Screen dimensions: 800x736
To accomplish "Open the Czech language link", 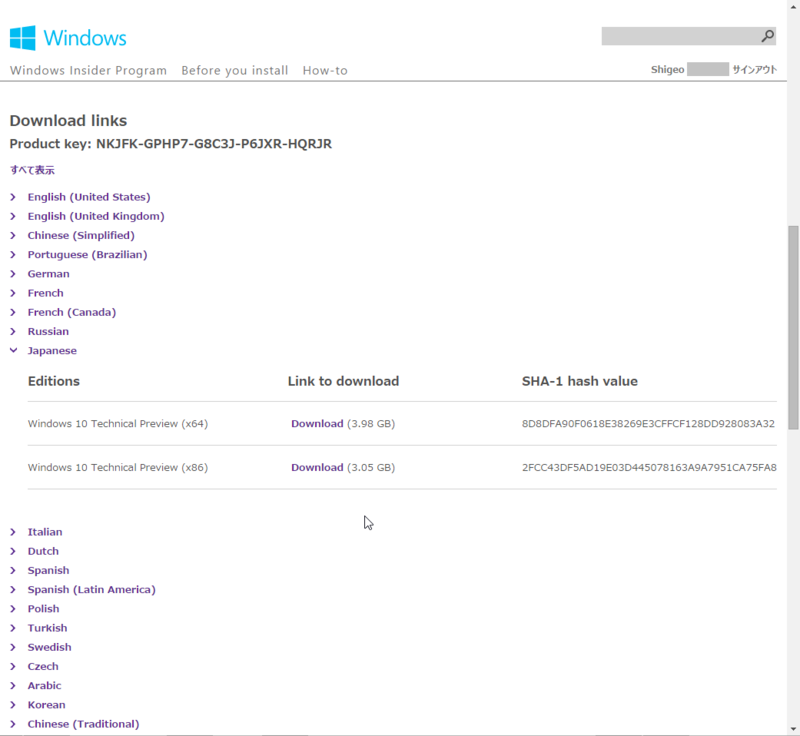I will tap(43, 667).
